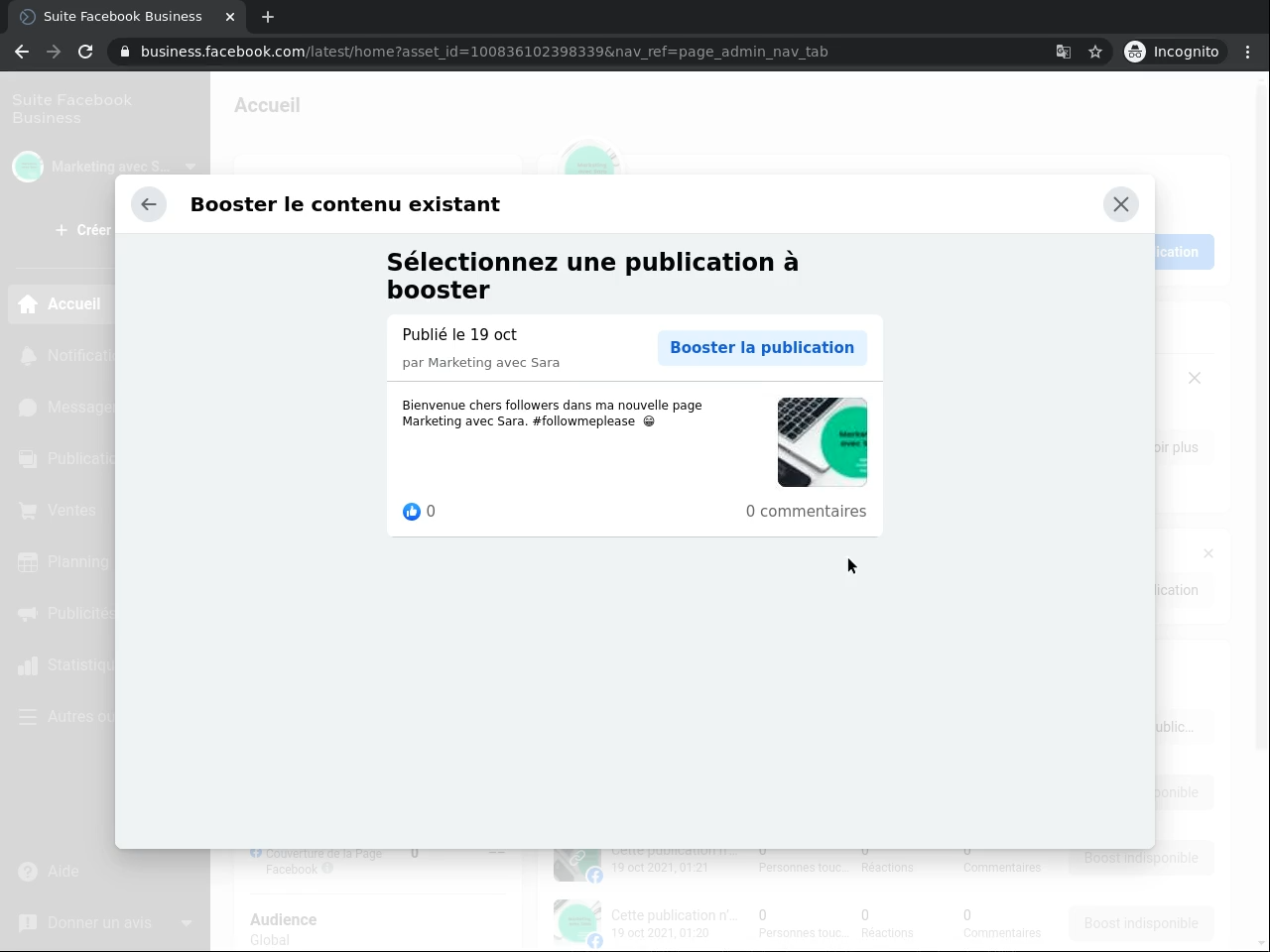Viewport: 1270px width, 952px height.
Task: Click the hamburger Autres outils icon
Action: tap(28, 717)
